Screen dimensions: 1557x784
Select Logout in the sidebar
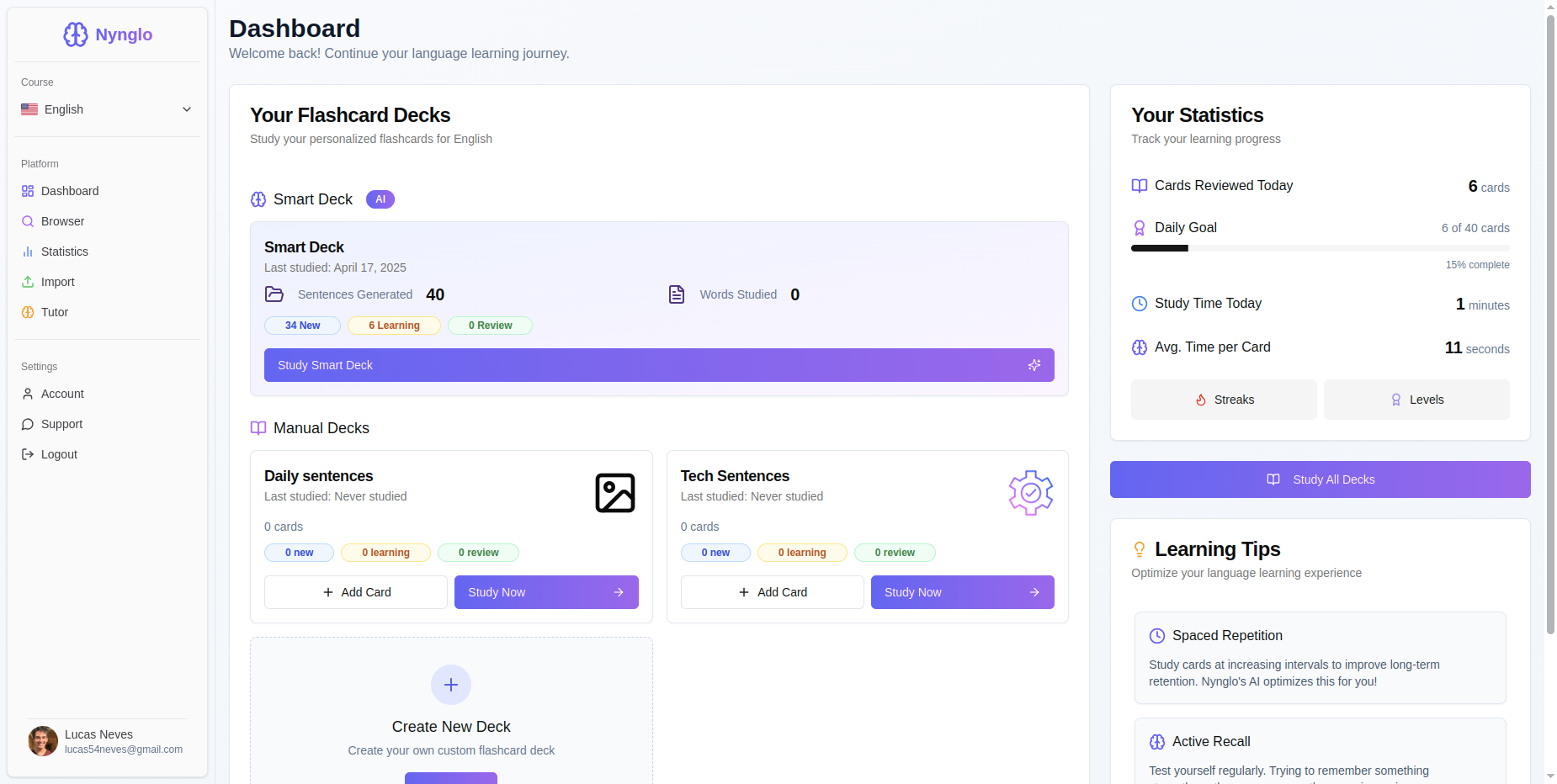point(107,454)
